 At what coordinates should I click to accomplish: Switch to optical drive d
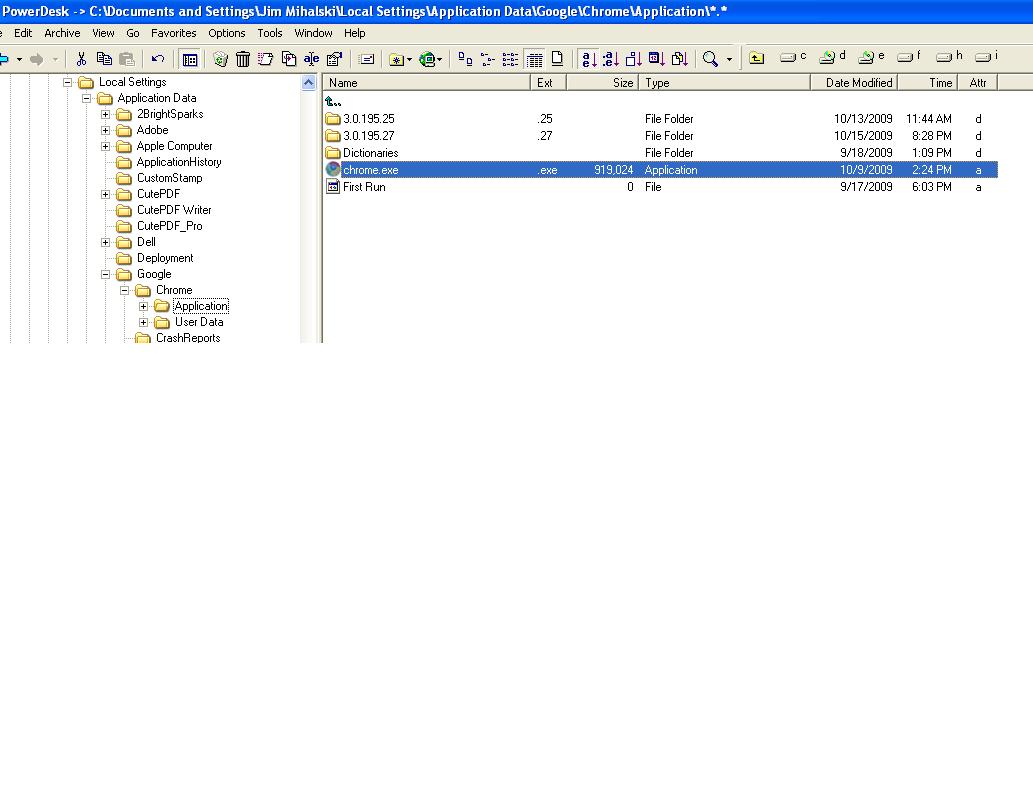[832, 57]
